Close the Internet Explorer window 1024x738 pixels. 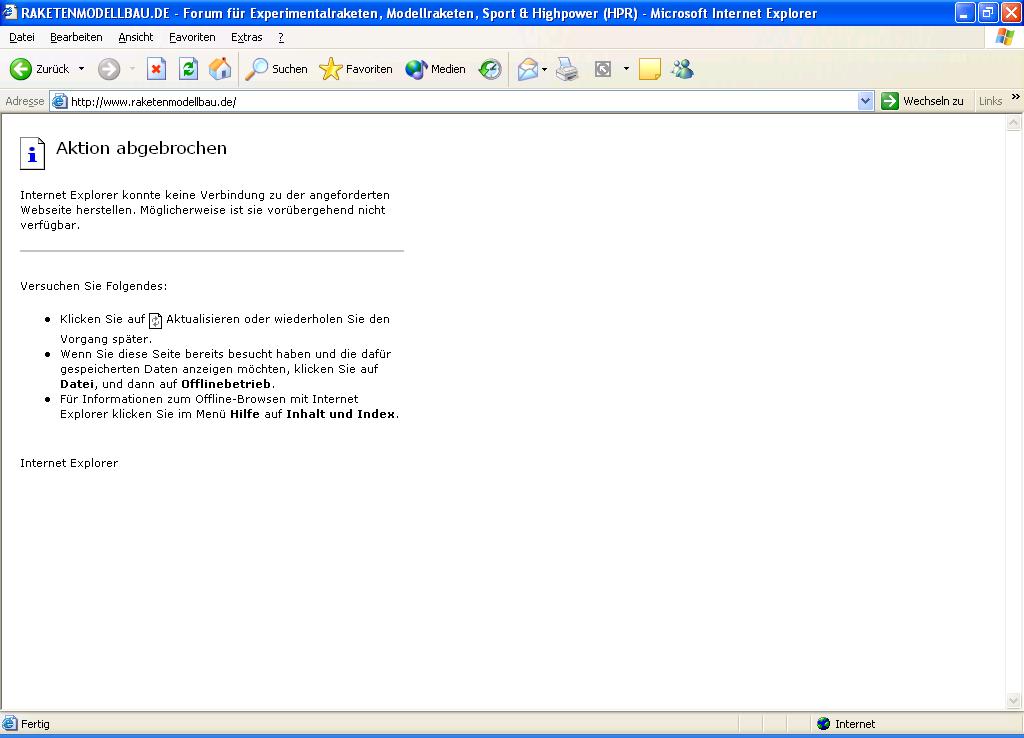[x=1010, y=12]
